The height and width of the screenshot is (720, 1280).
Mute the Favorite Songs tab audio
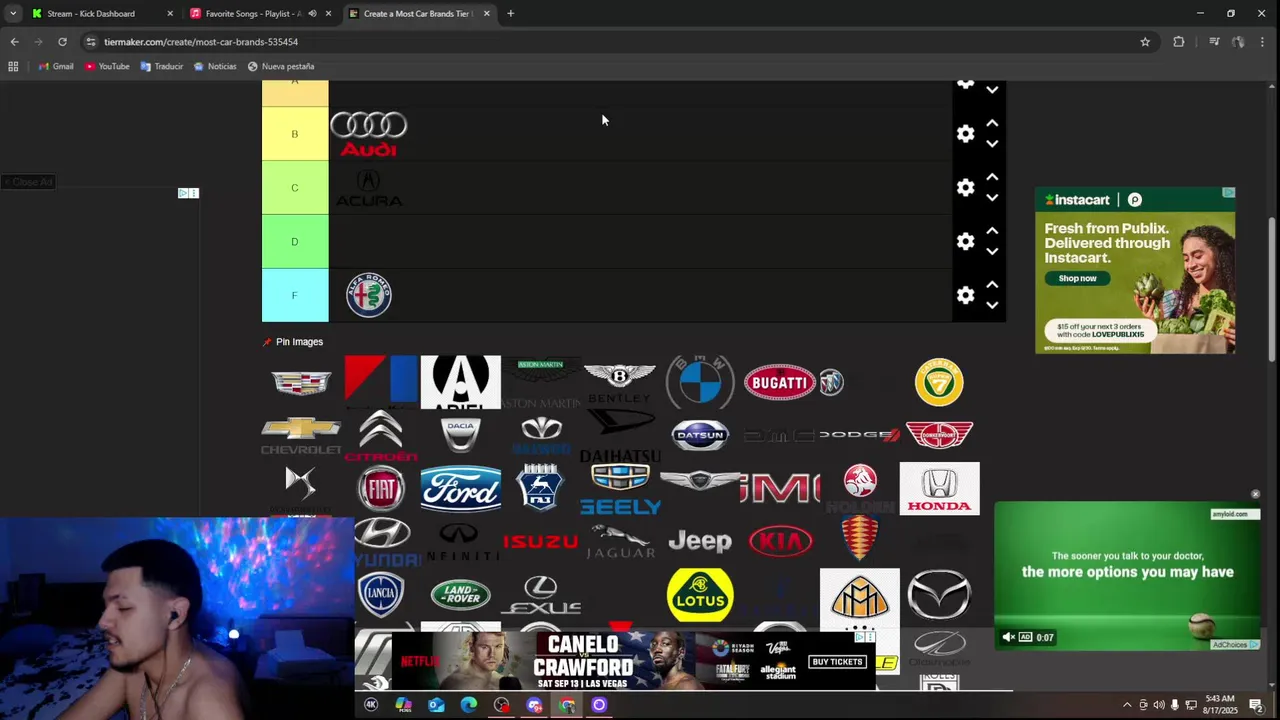click(x=312, y=14)
